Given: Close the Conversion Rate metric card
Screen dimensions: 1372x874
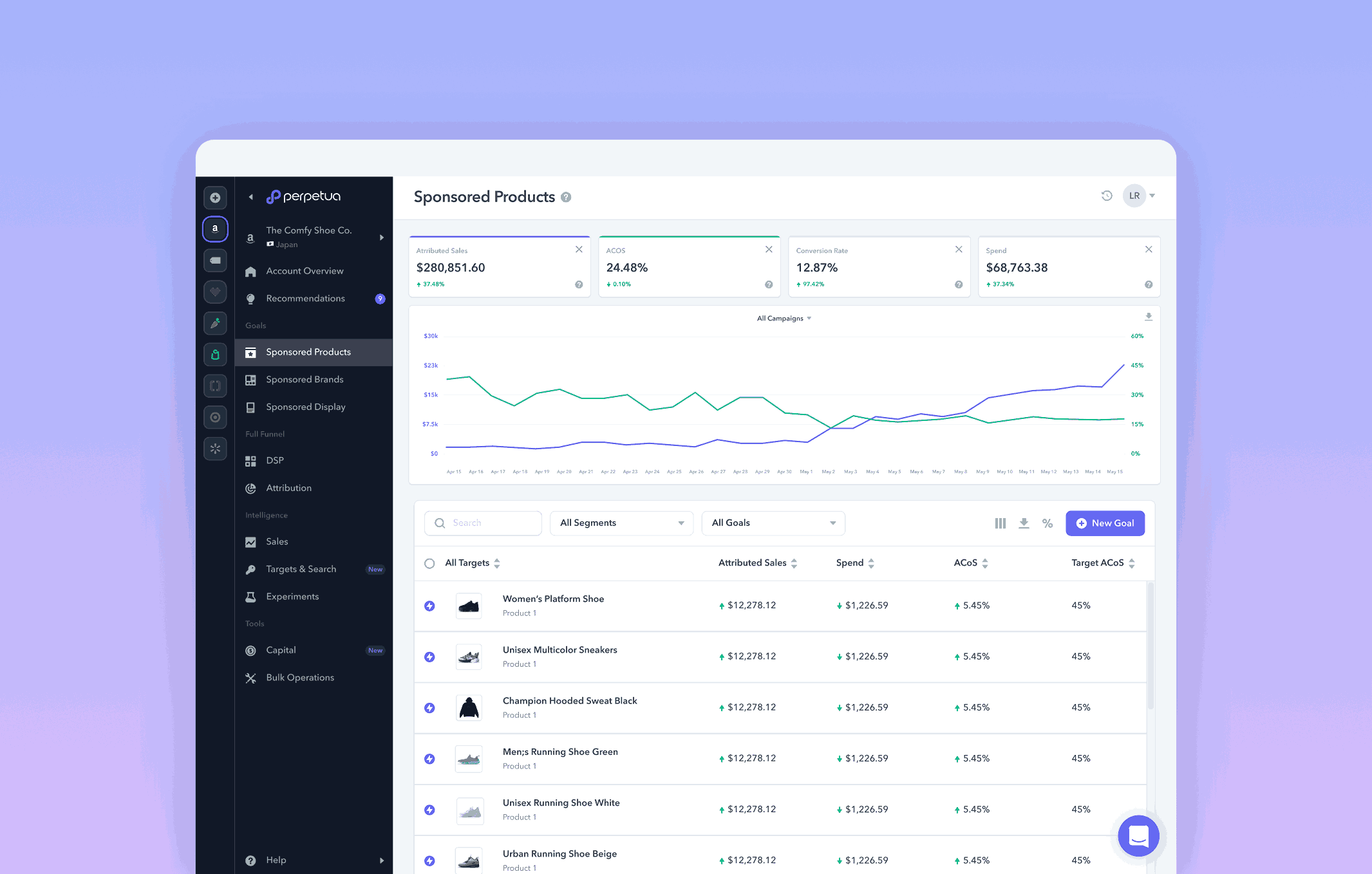Looking at the screenshot, I should [x=959, y=249].
